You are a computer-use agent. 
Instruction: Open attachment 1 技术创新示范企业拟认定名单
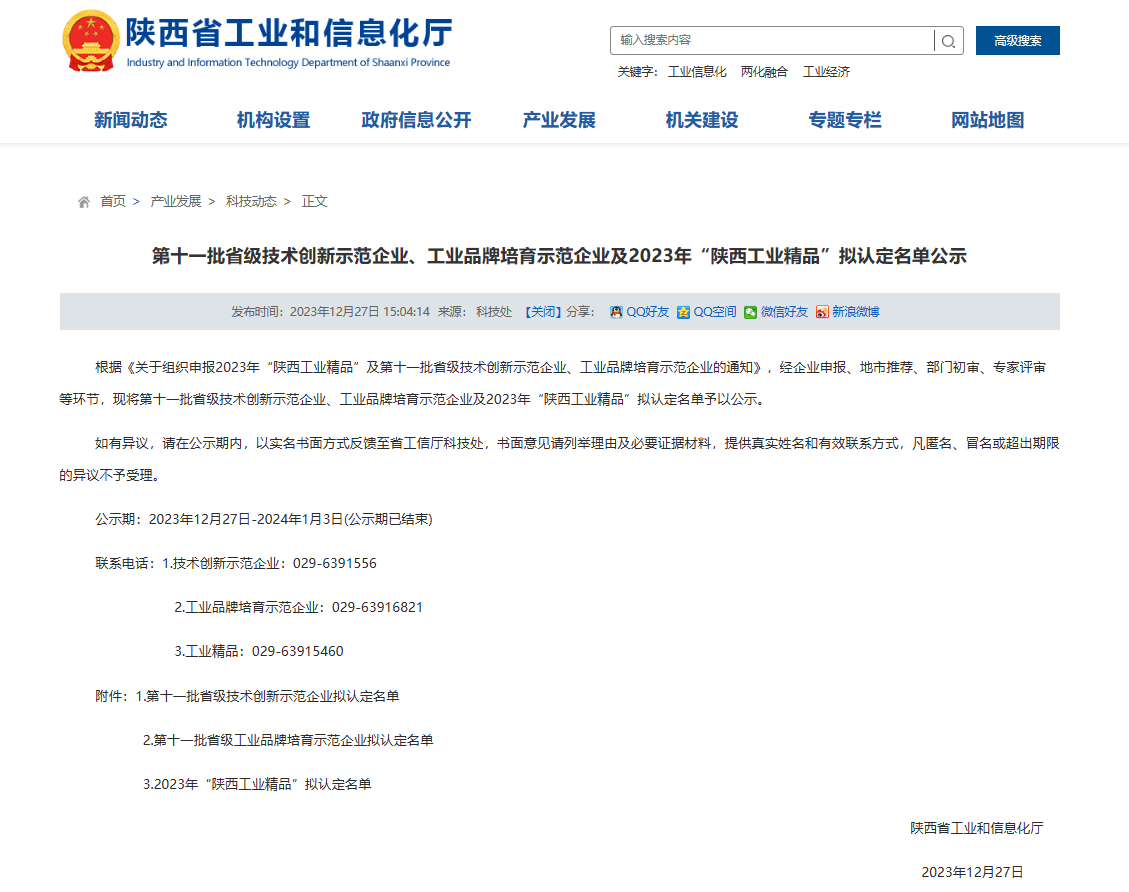tap(267, 696)
